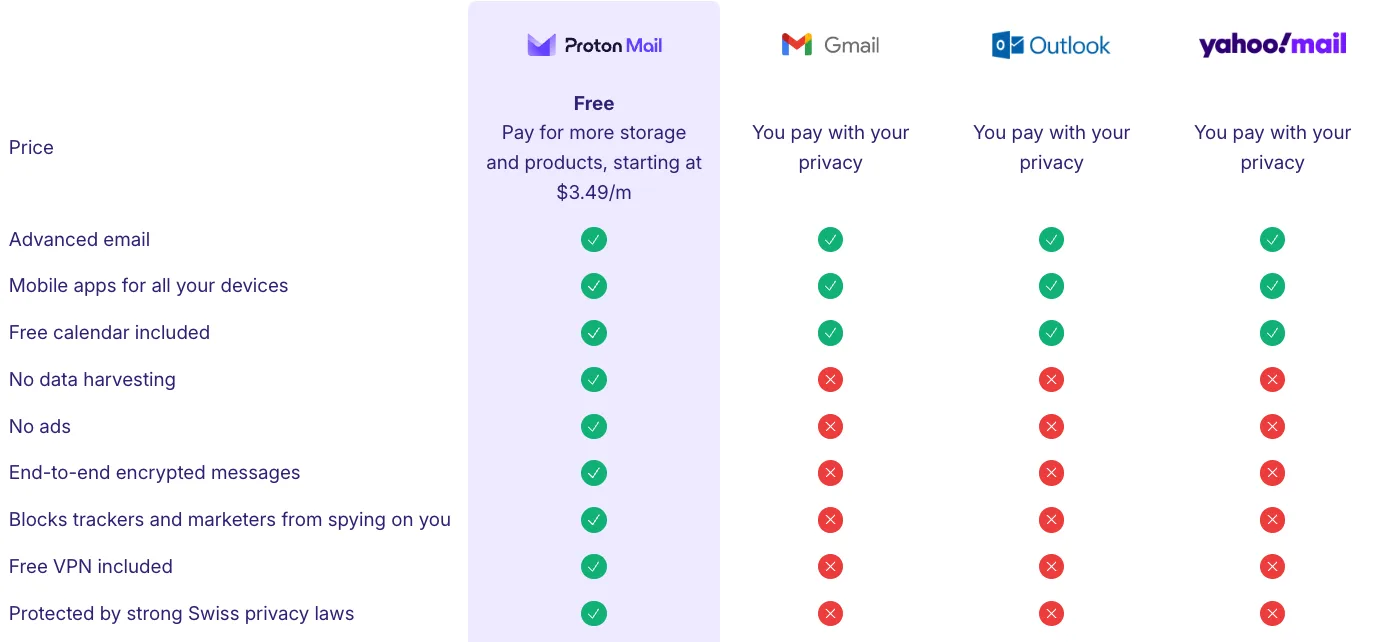Viewport: 1377px width, 642px height.
Task: Click Gmail's red X for No data harvesting
Action: [830, 380]
